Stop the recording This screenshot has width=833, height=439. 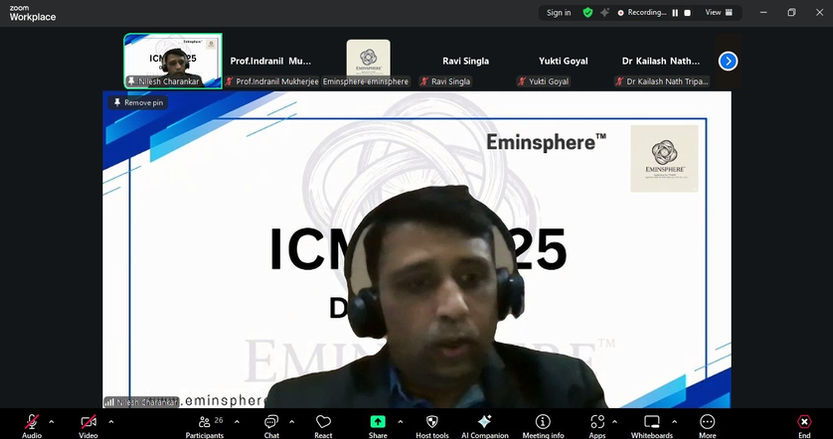click(687, 13)
